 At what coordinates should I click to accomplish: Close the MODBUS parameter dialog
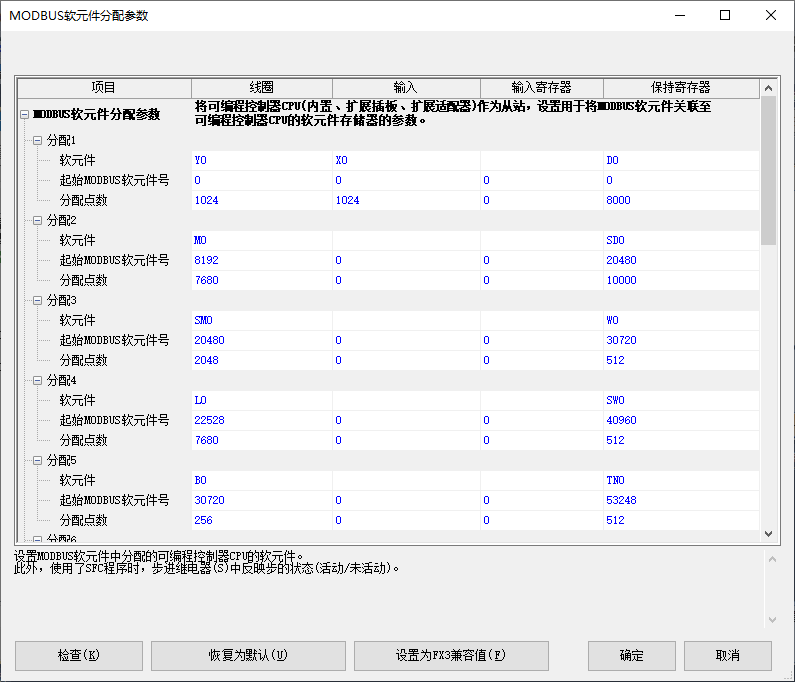point(771,15)
